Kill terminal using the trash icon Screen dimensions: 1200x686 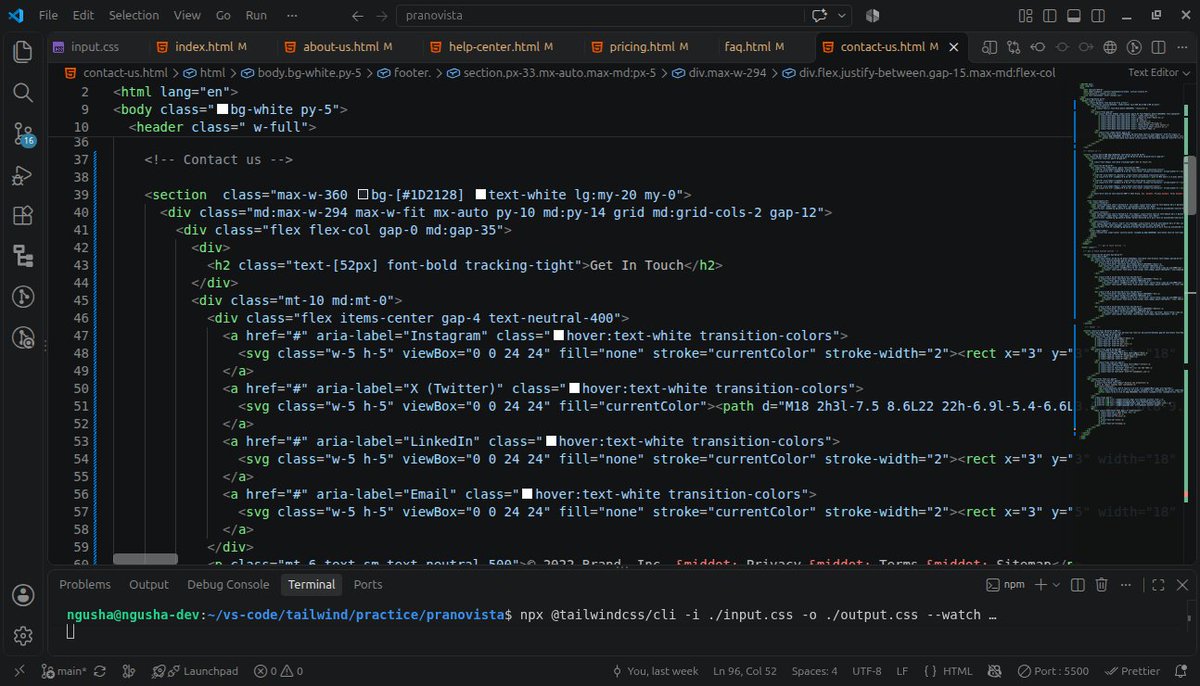point(1101,585)
